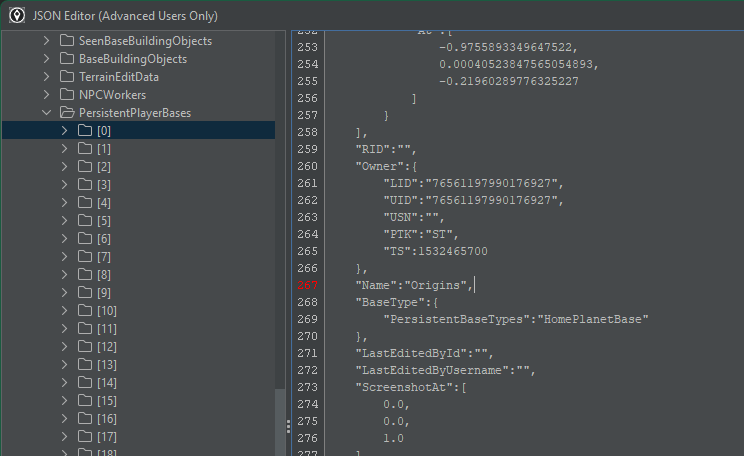The width and height of the screenshot is (744, 456).
Task: Click the NPCWorkers folder icon
Action: 67,95
